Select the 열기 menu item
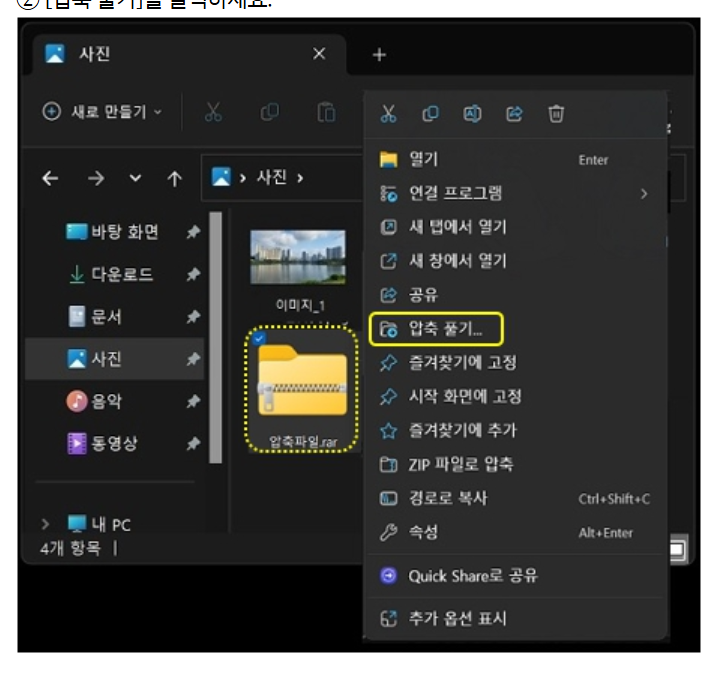Image resolution: width=707 pixels, height=680 pixels. [x=515, y=160]
